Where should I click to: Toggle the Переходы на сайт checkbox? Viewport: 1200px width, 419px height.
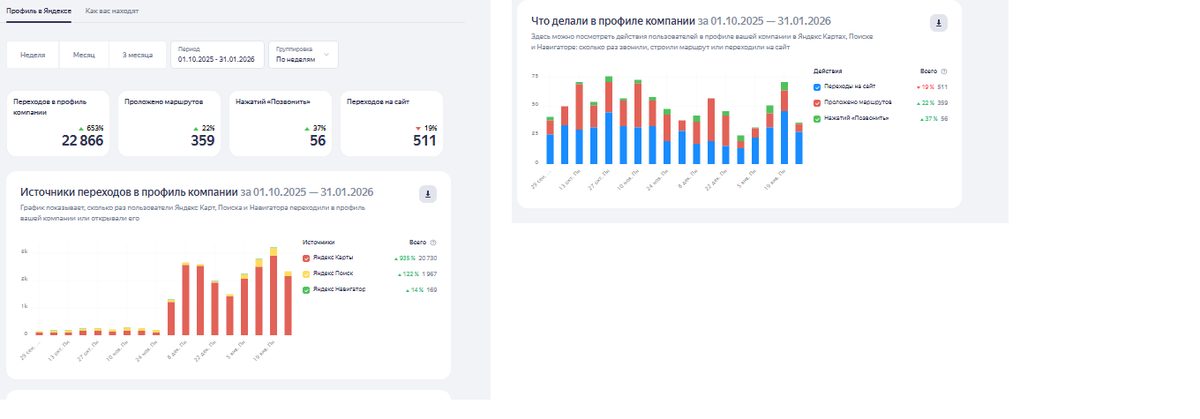(817, 87)
